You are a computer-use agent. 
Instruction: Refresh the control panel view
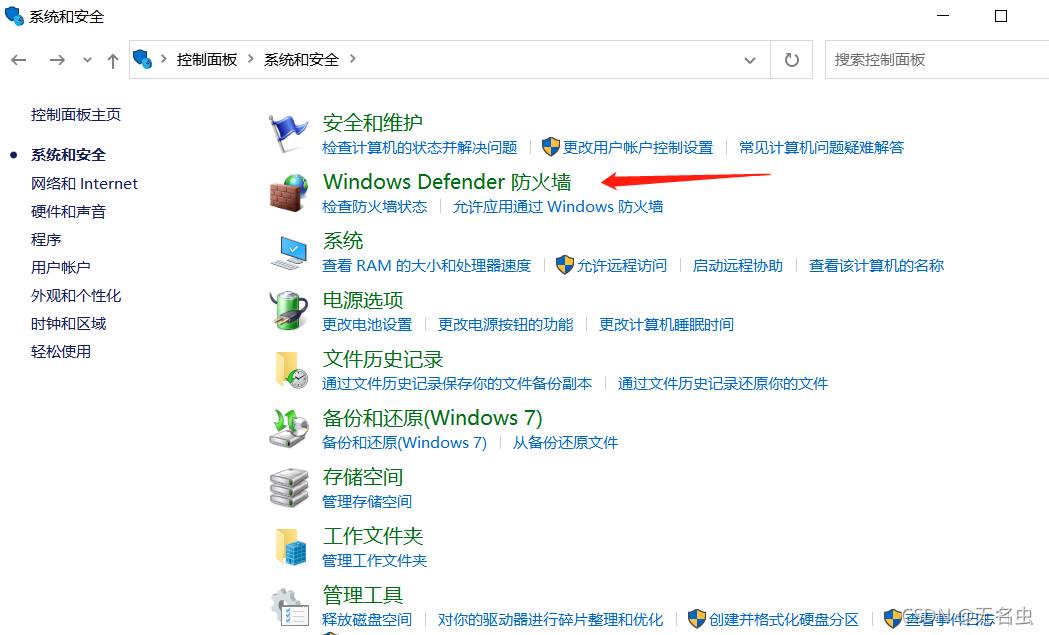pyautogui.click(x=791, y=60)
